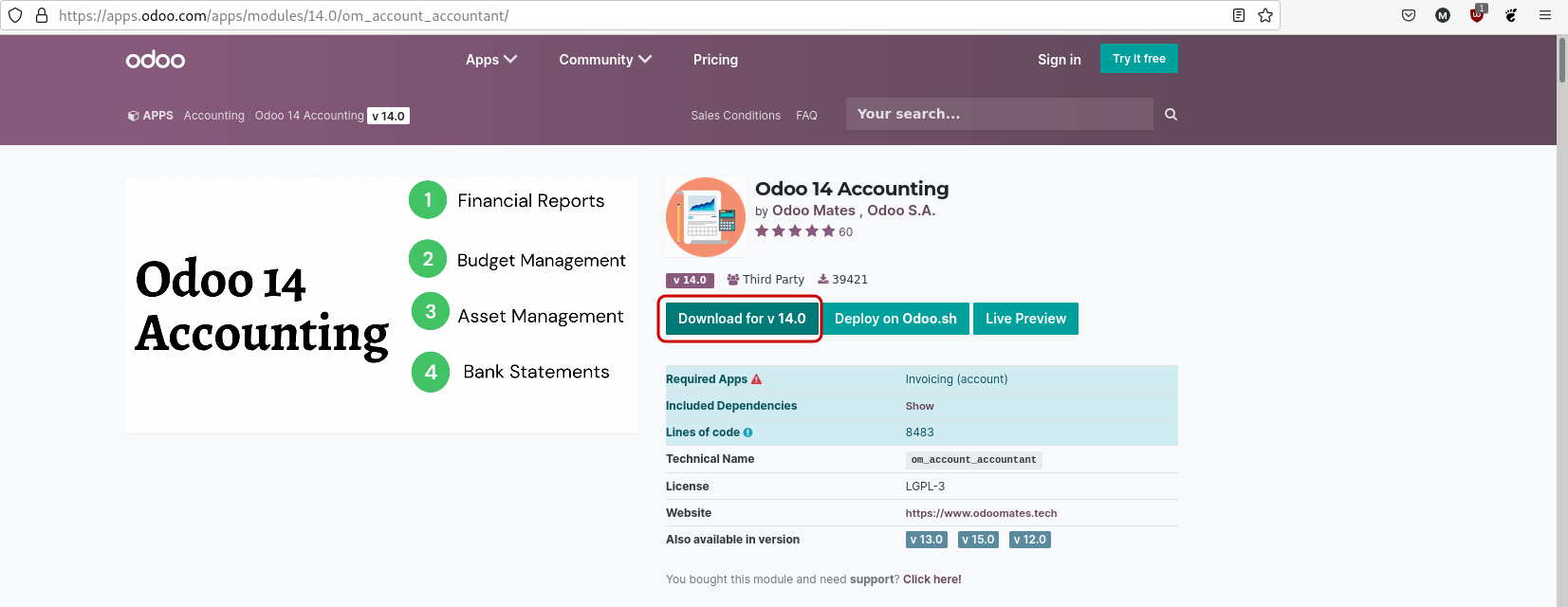Image resolution: width=1568 pixels, height=607 pixels.
Task: Open the FAQ link
Action: 806,116
